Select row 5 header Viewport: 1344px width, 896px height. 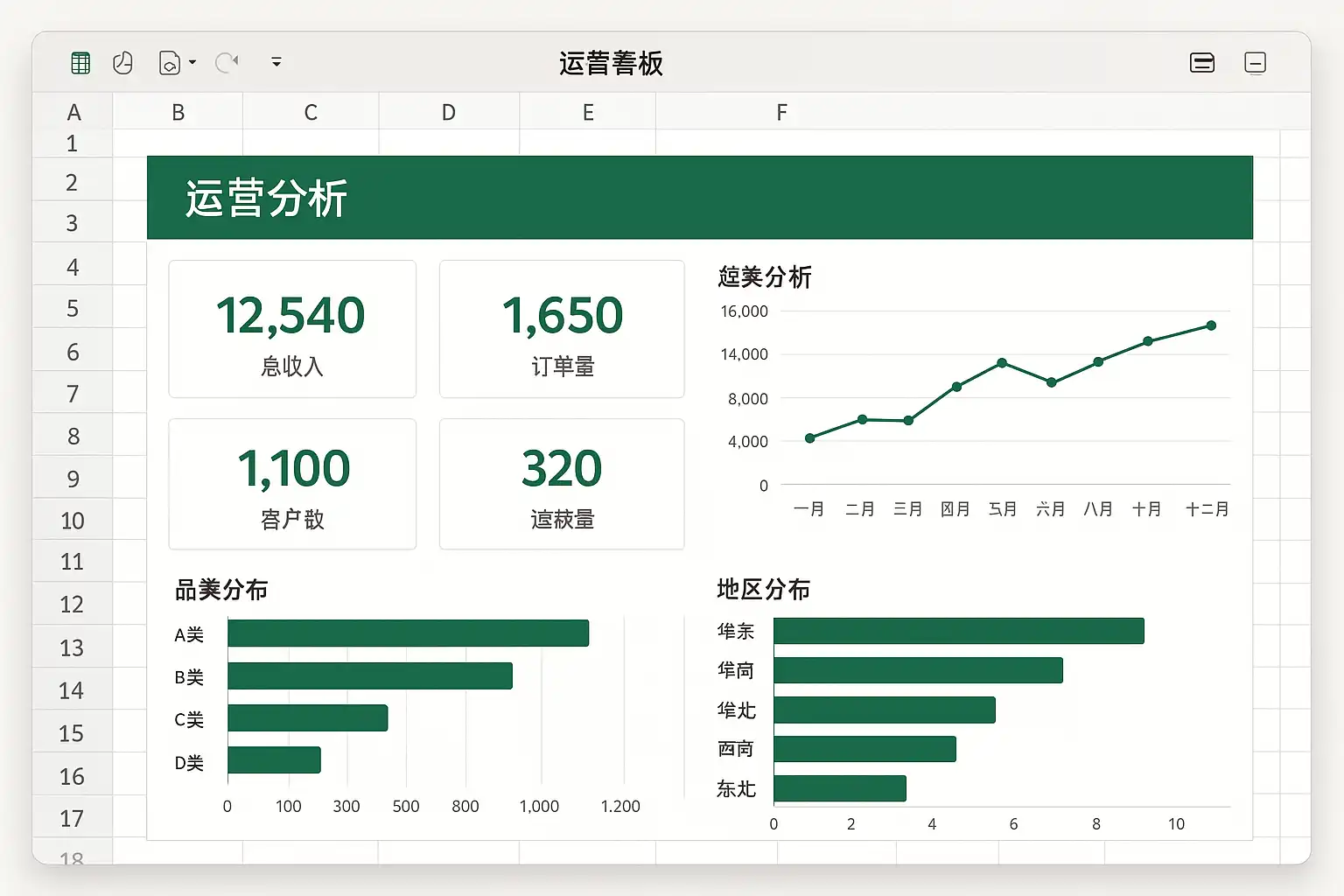pos(73,309)
